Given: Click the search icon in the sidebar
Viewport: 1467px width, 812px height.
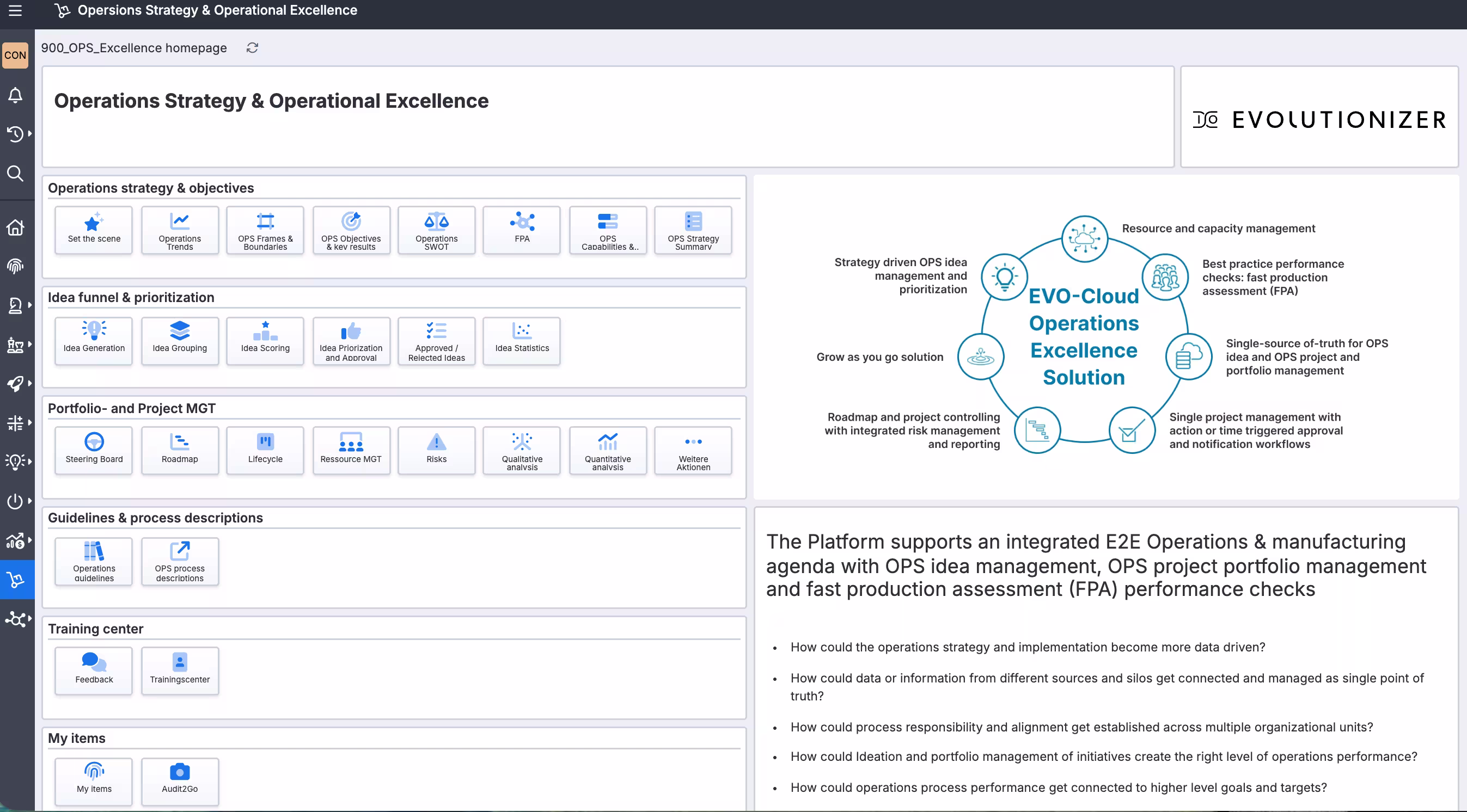Looking at the screenshot, I should 15,174.
